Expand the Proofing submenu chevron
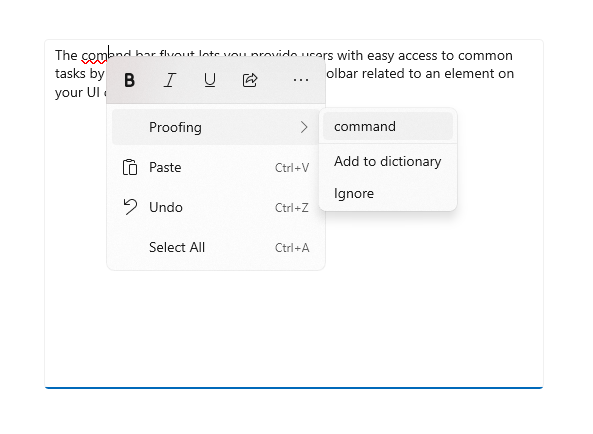This screenshot has height=434, width=593. (x=304, y=127)
